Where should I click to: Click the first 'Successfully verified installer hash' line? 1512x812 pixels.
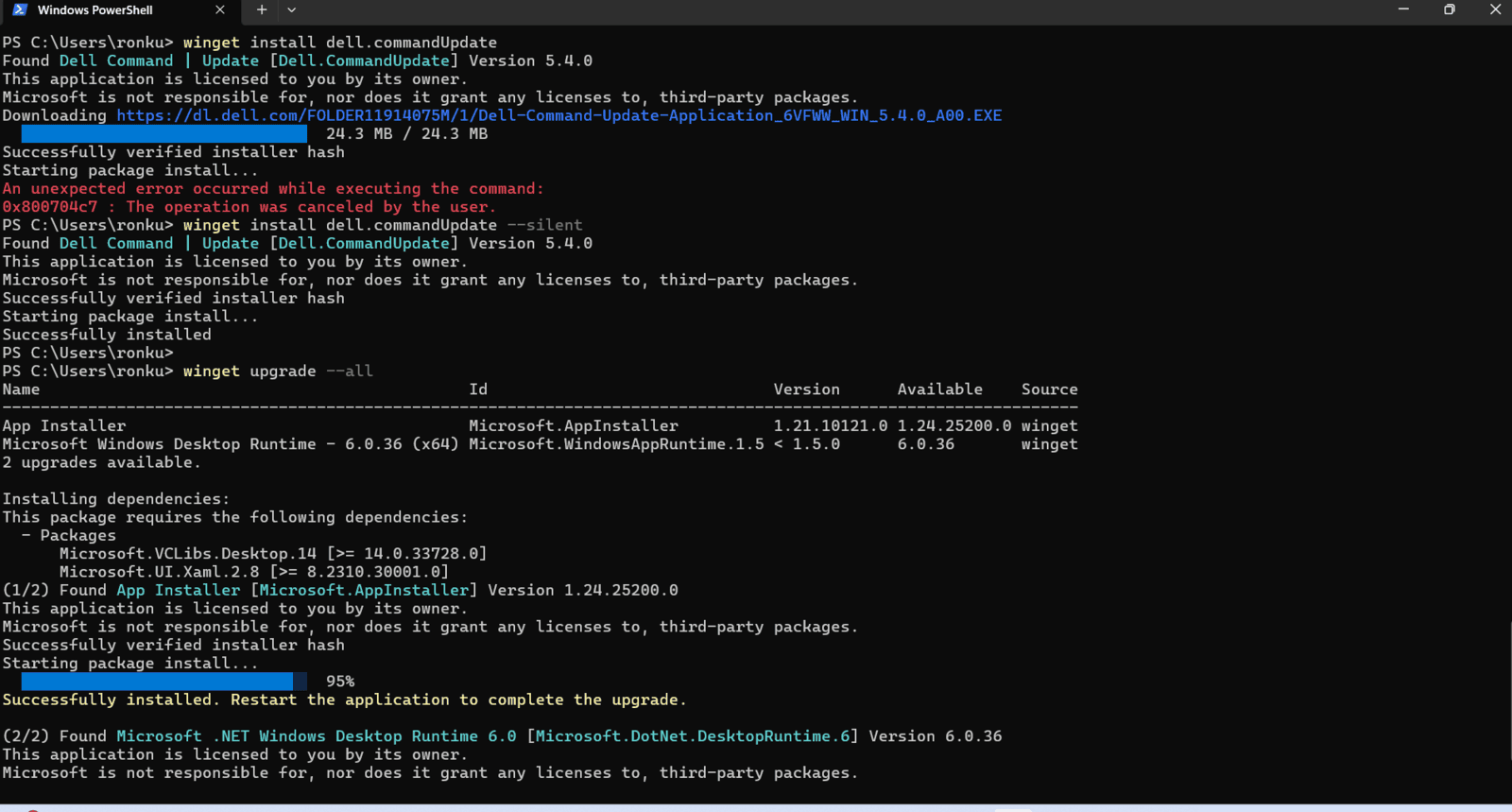[173, 152]
